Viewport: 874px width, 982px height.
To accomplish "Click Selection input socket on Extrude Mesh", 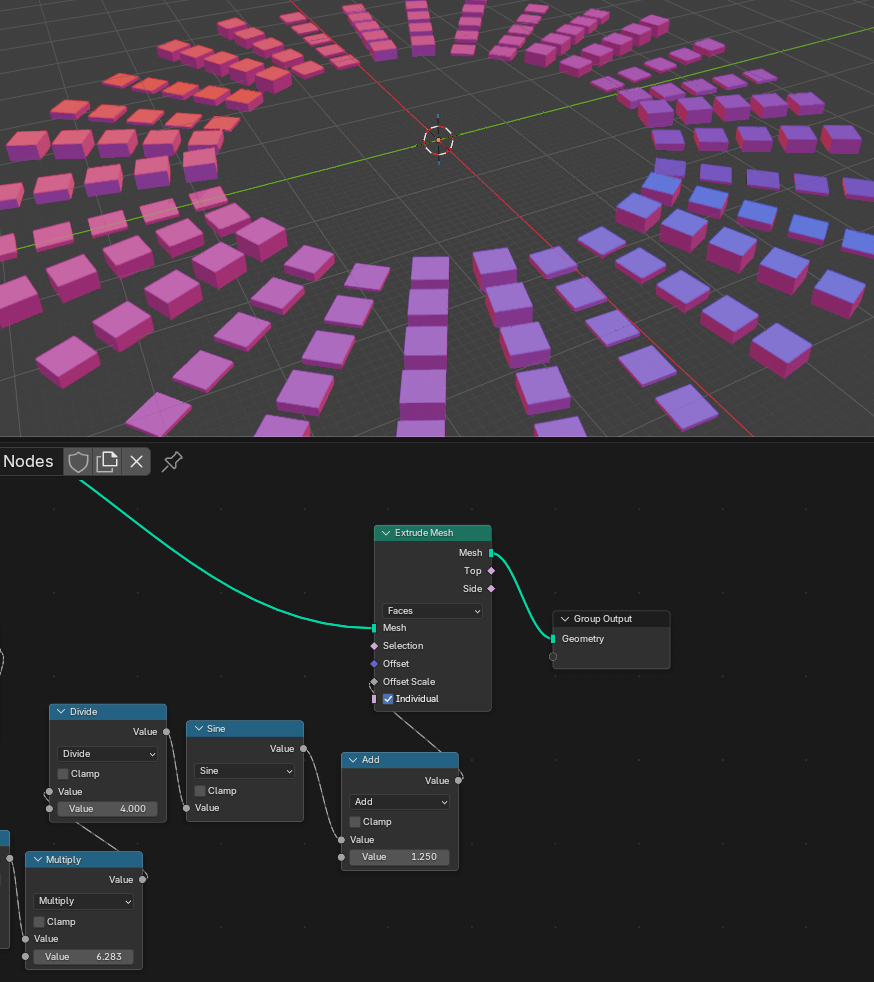I will [375, 646].
